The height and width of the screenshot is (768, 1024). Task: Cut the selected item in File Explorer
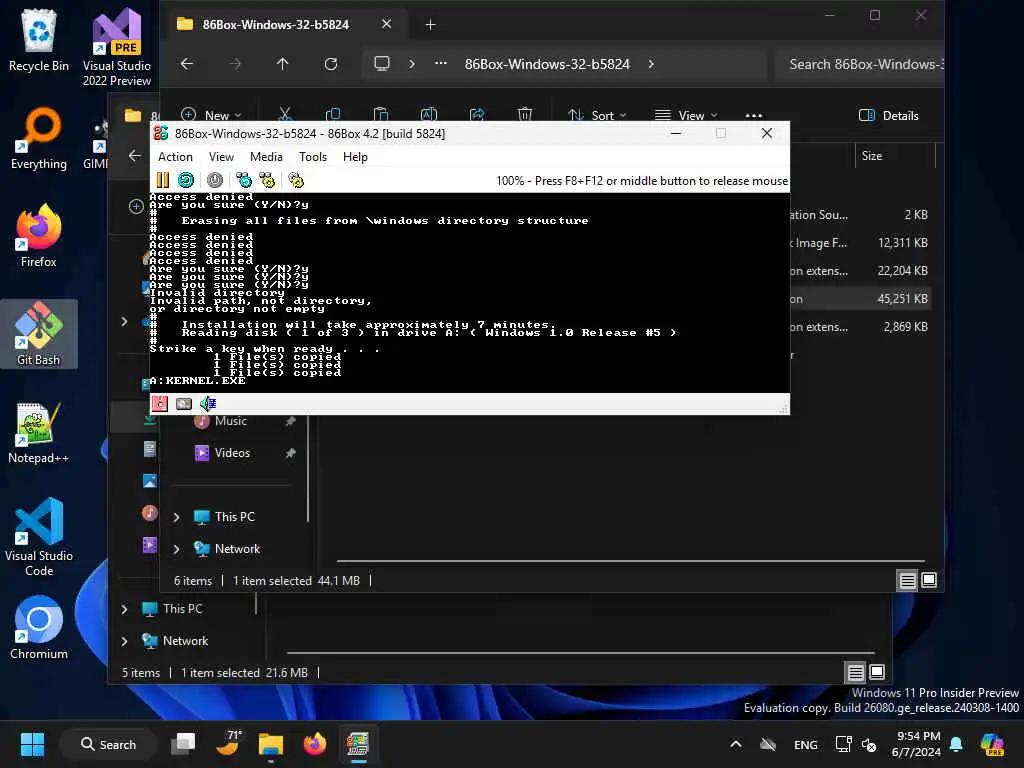(285, 114)
